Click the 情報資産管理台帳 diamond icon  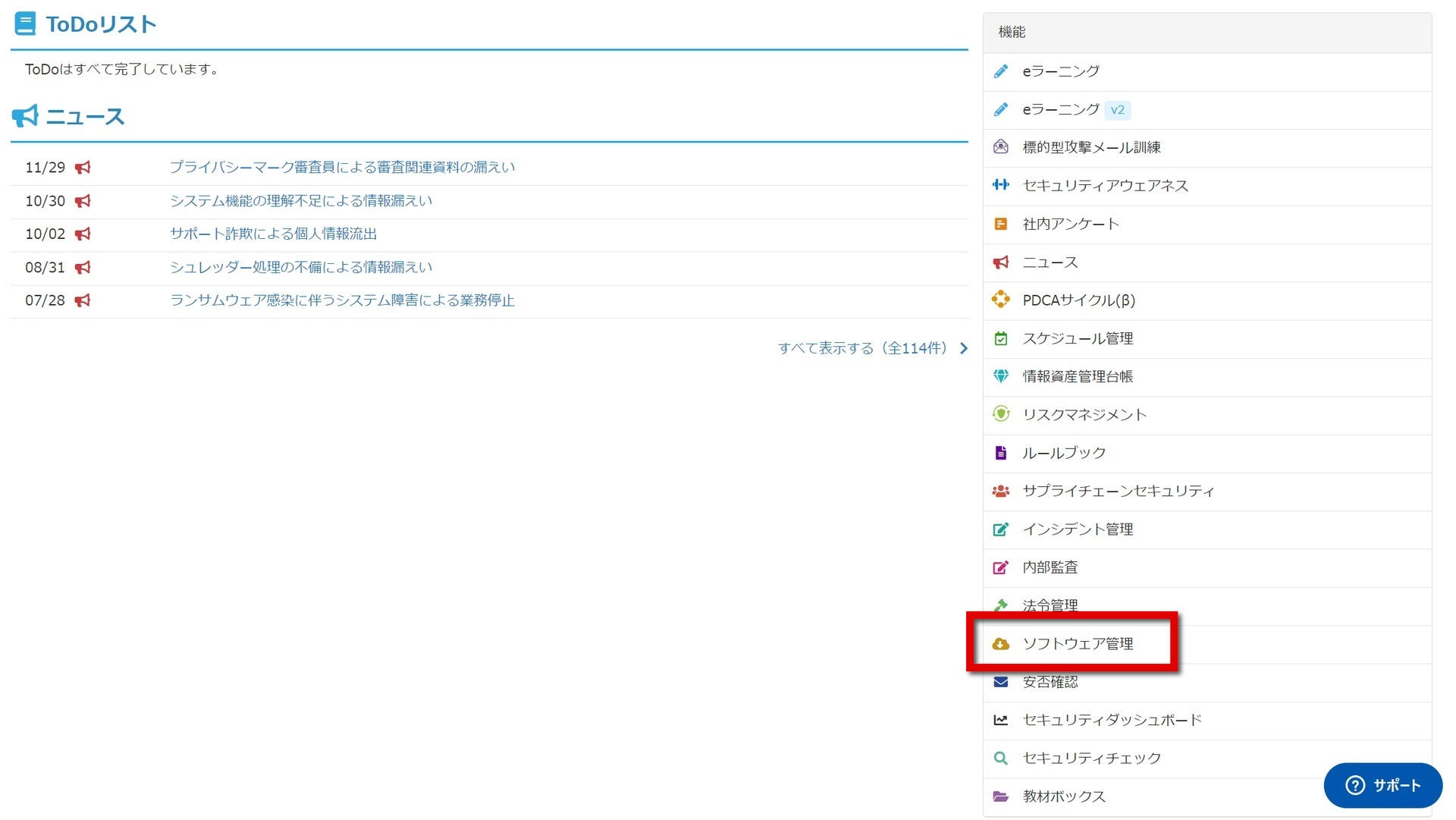click(1001, 376)
